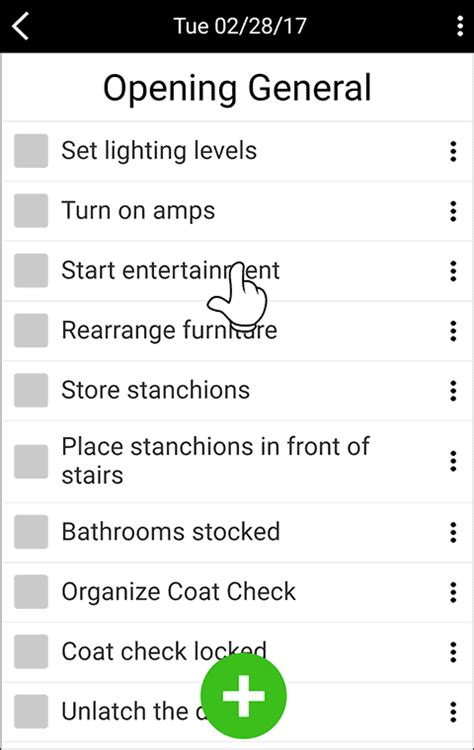The image size is (474, 750).
Task: Open options for Start entertainment
Action: [x=453, y=271]
